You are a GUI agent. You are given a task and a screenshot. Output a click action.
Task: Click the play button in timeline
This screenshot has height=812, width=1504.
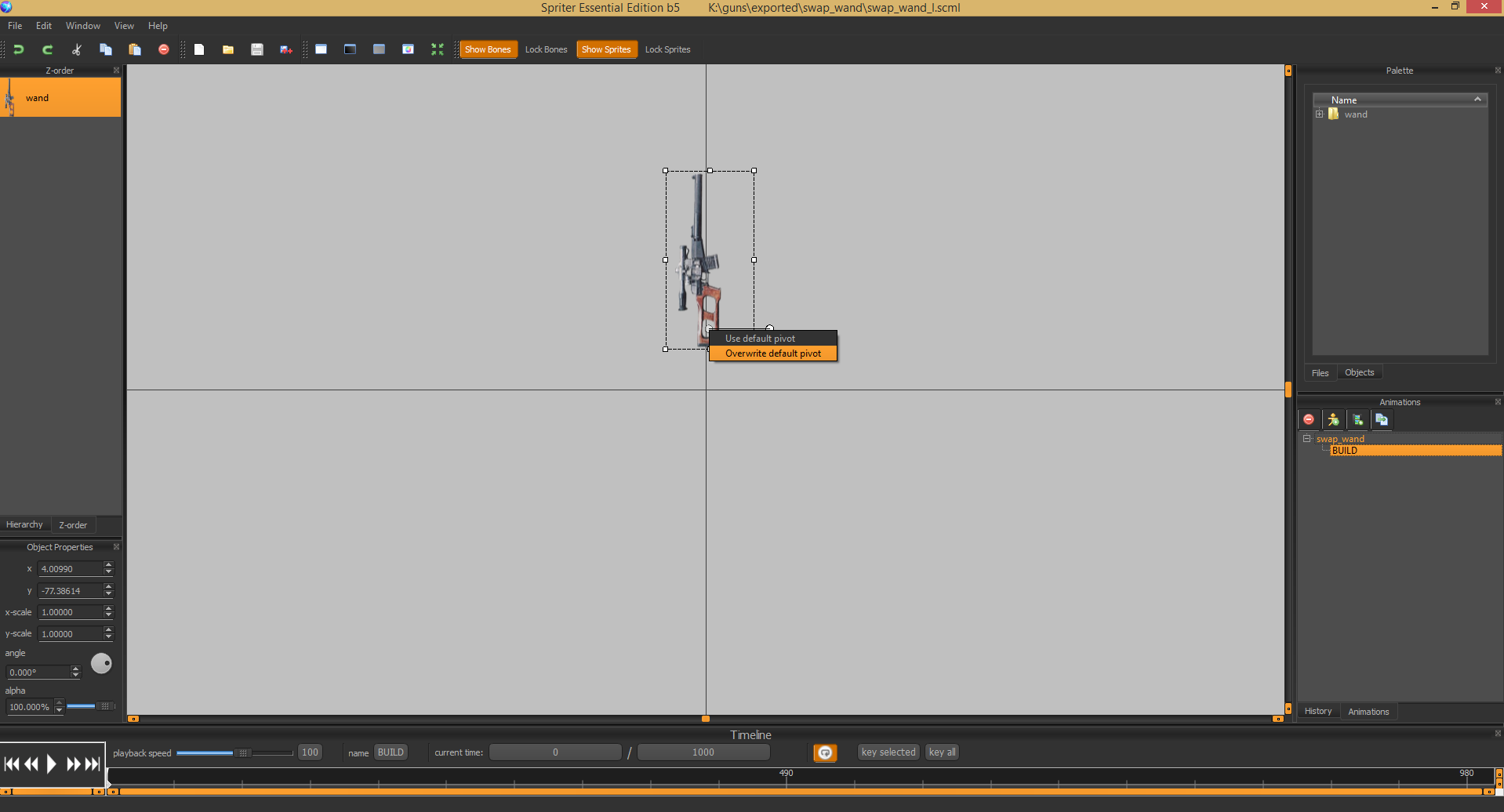pyautogui.click(x=52, y=763)
